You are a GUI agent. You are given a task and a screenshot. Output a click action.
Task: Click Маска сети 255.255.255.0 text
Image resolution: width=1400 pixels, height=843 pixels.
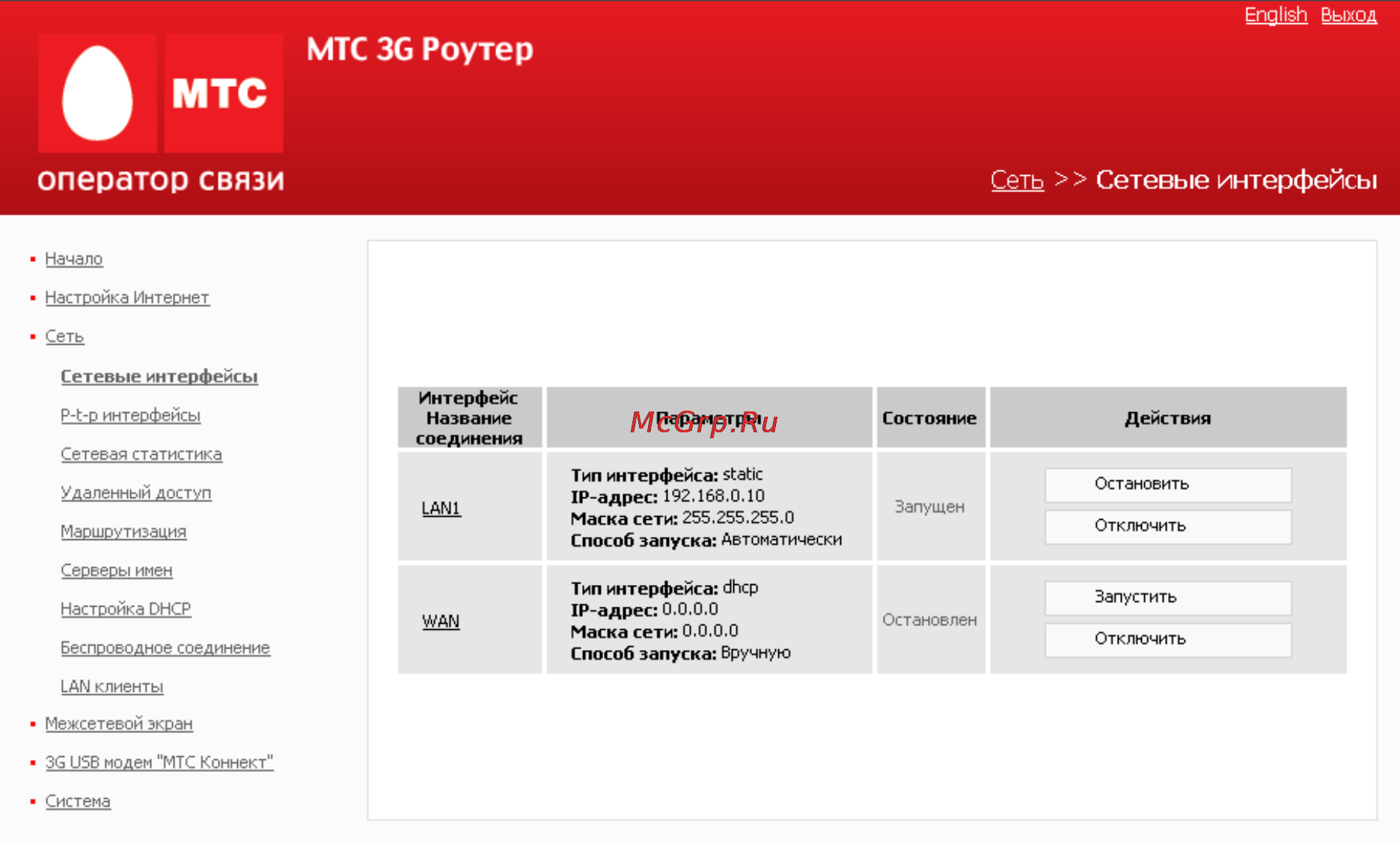pyautogui.click(x=682, y=518)
